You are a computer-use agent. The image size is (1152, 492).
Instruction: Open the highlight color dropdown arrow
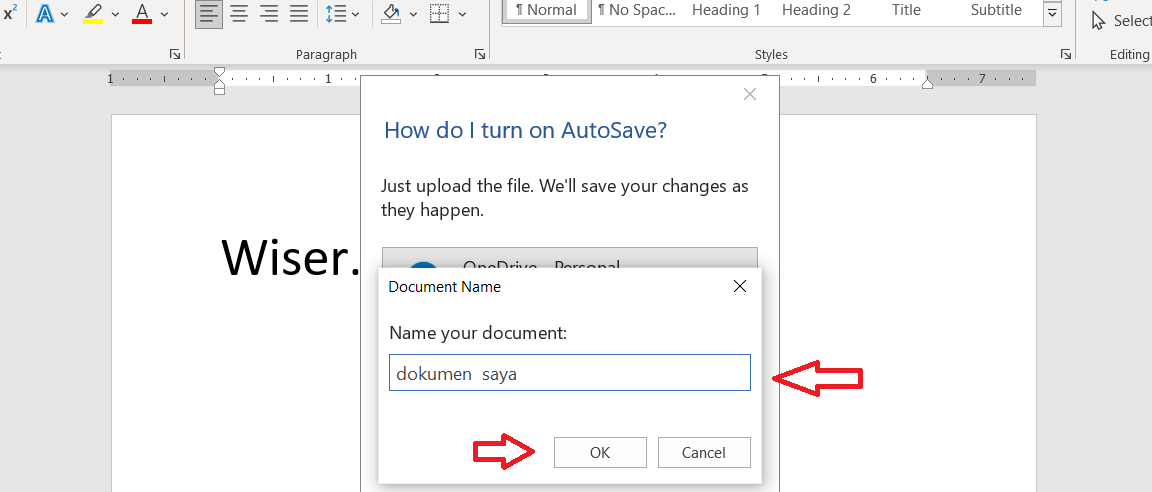(115, 14)
